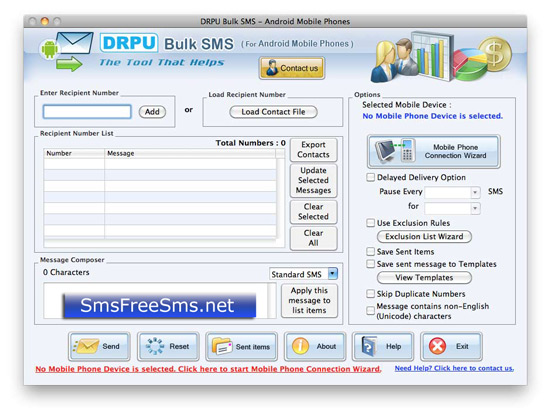Click the About info icon

(x=300, y=346)
